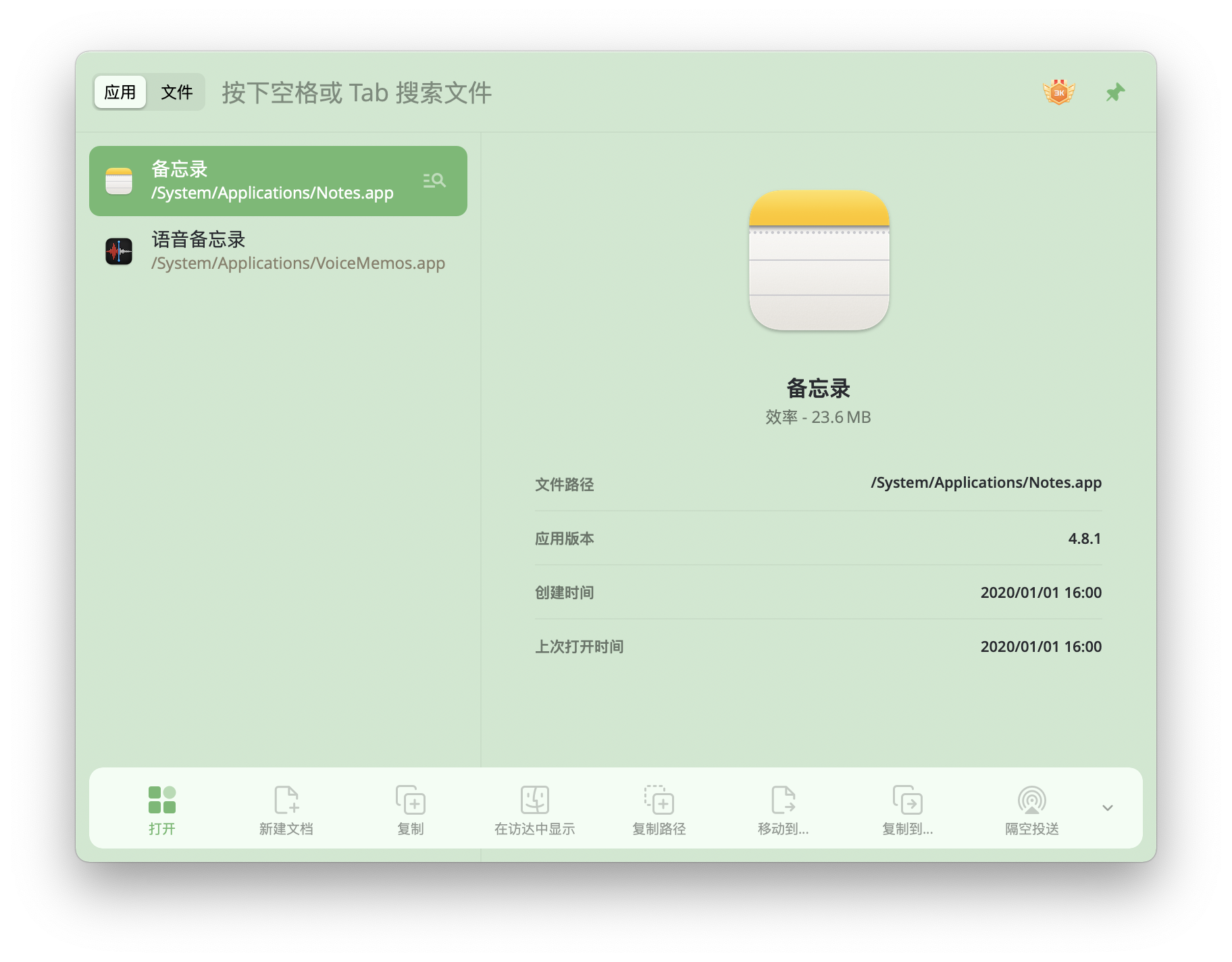Select 在访达中显示 show in Finder

tap(535, 809)
